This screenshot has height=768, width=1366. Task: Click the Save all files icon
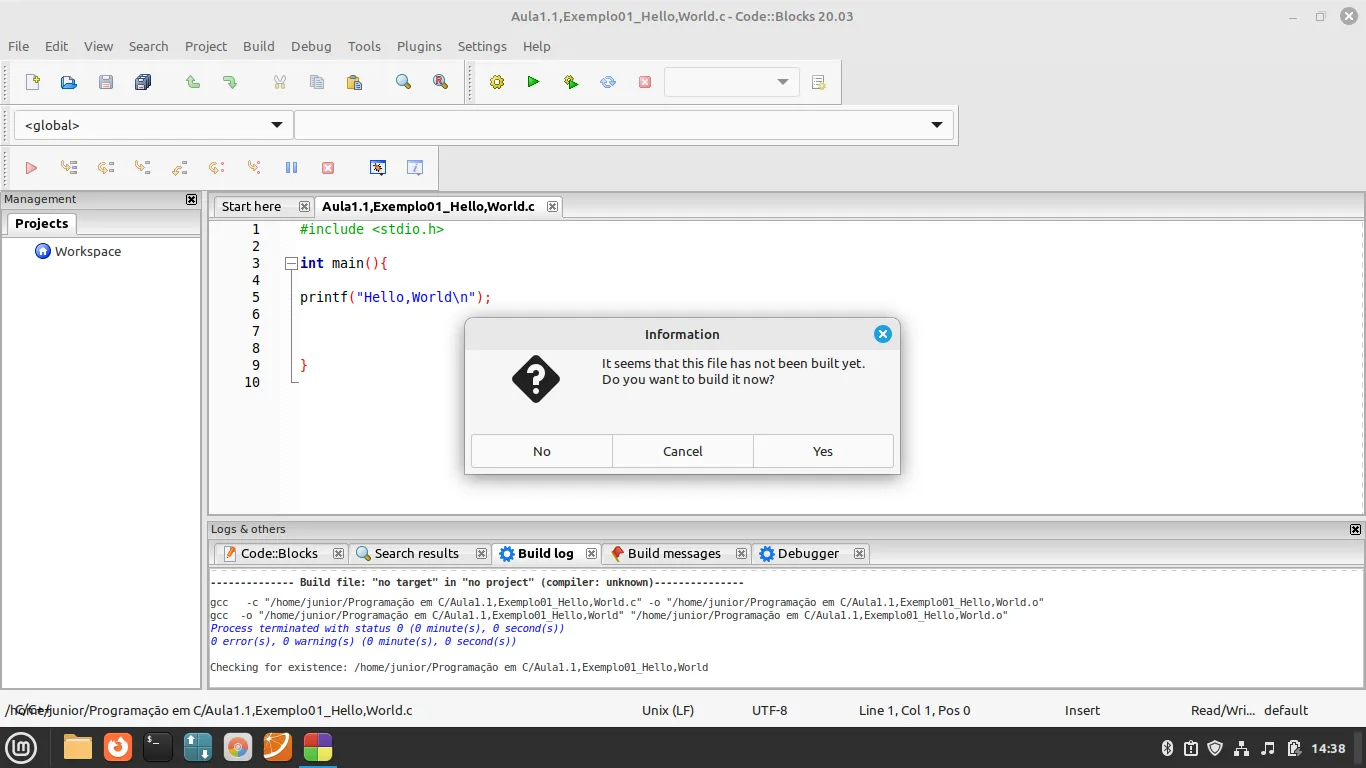click(143, 82)
